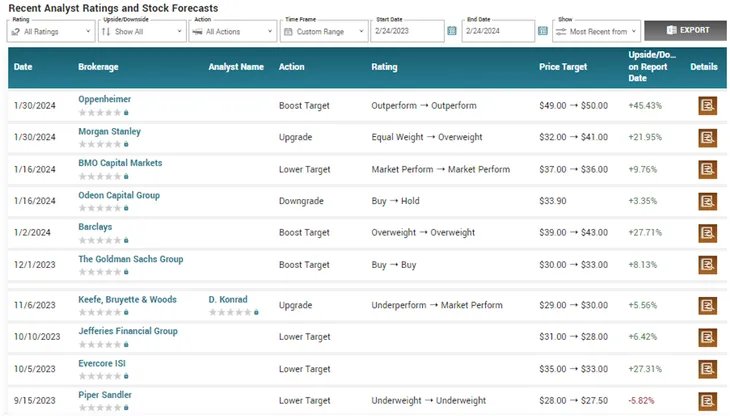The image size is (730, 416).
Task: Open details icon for Oppenheimer row
Action: (707, 106)
